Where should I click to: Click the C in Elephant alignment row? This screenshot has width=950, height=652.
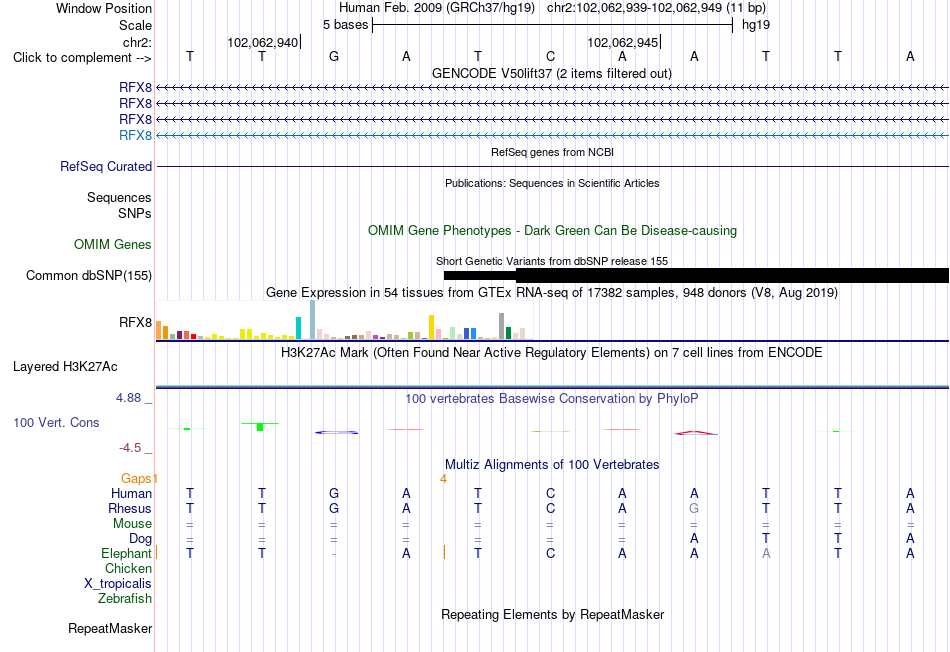point(550,553)
